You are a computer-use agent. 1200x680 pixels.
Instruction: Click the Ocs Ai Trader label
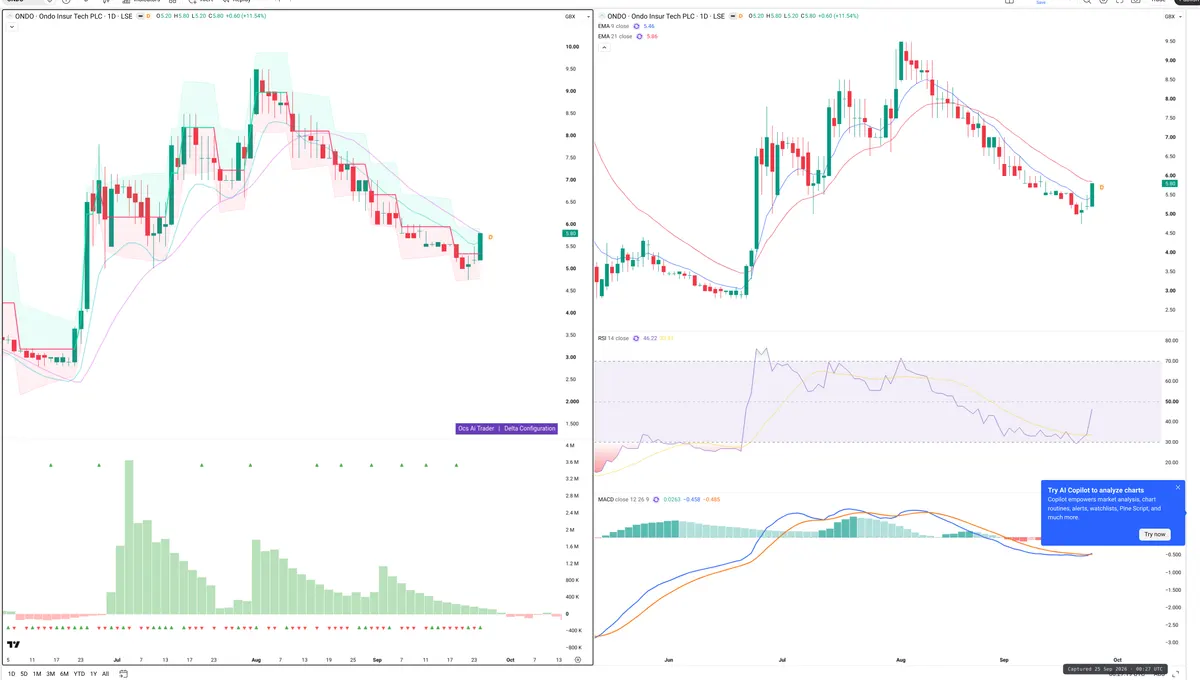point(477,428)
